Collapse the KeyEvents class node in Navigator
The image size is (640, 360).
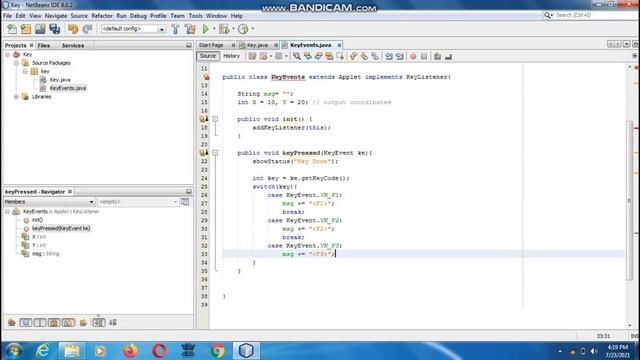coord(7,211)
